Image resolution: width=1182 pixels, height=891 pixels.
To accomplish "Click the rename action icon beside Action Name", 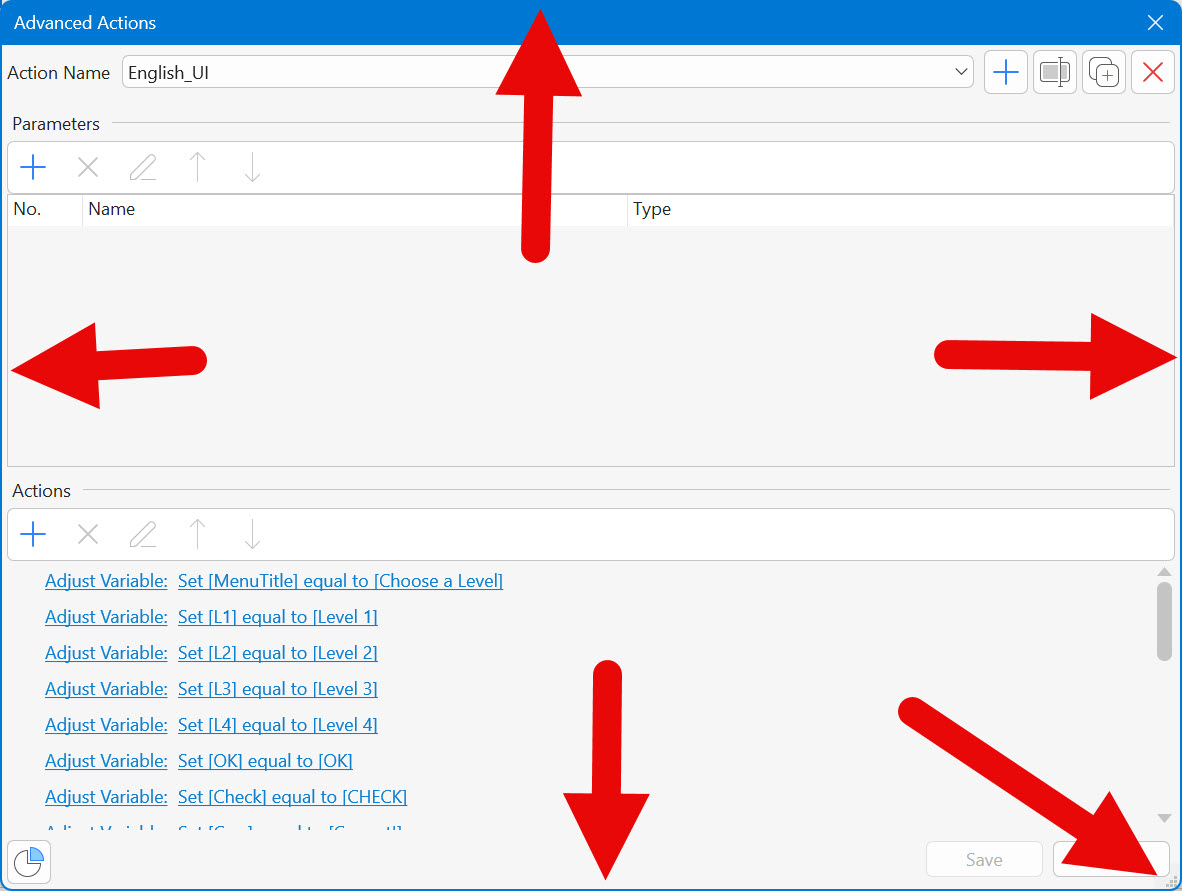I will [1055, 73].
